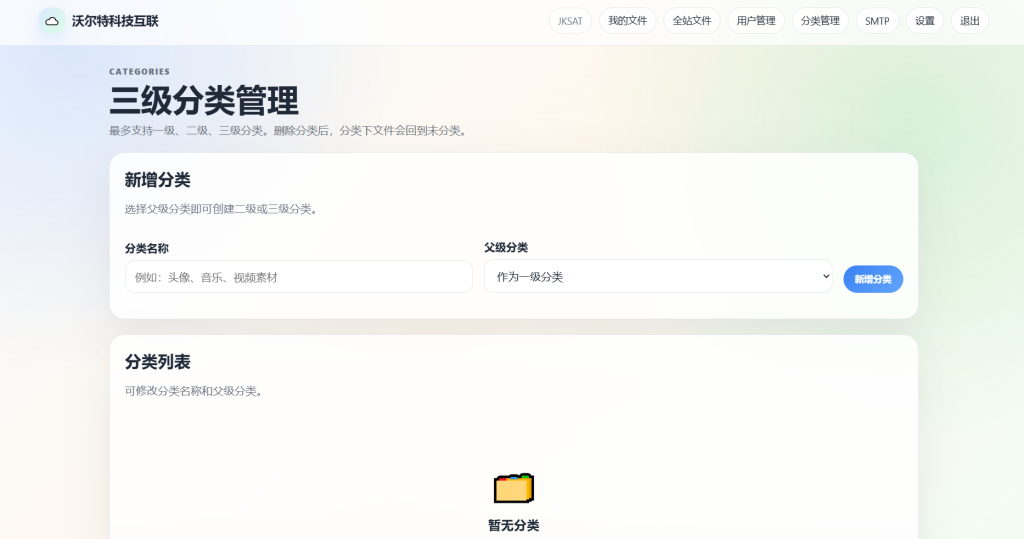Open the 设置 nav item
This screenshot has width=1024, height=539.
pyautogui.click(x=925, y=21)
